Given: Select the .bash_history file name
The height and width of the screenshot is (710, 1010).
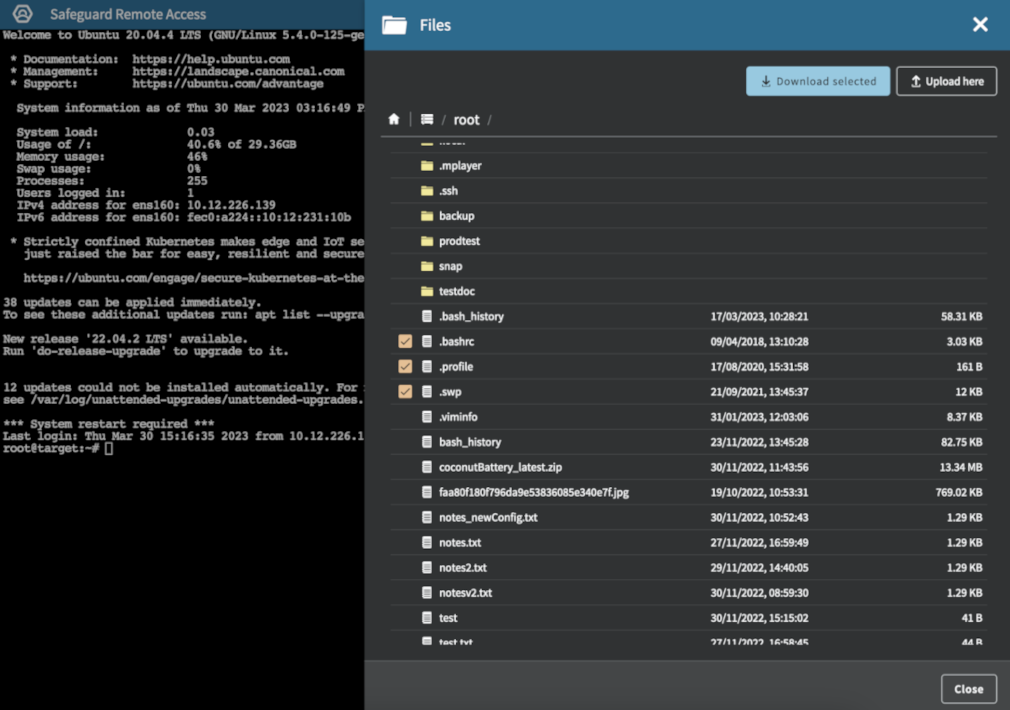Looking at the screenshot, I should pyautogui.click(x=472, y=316).
